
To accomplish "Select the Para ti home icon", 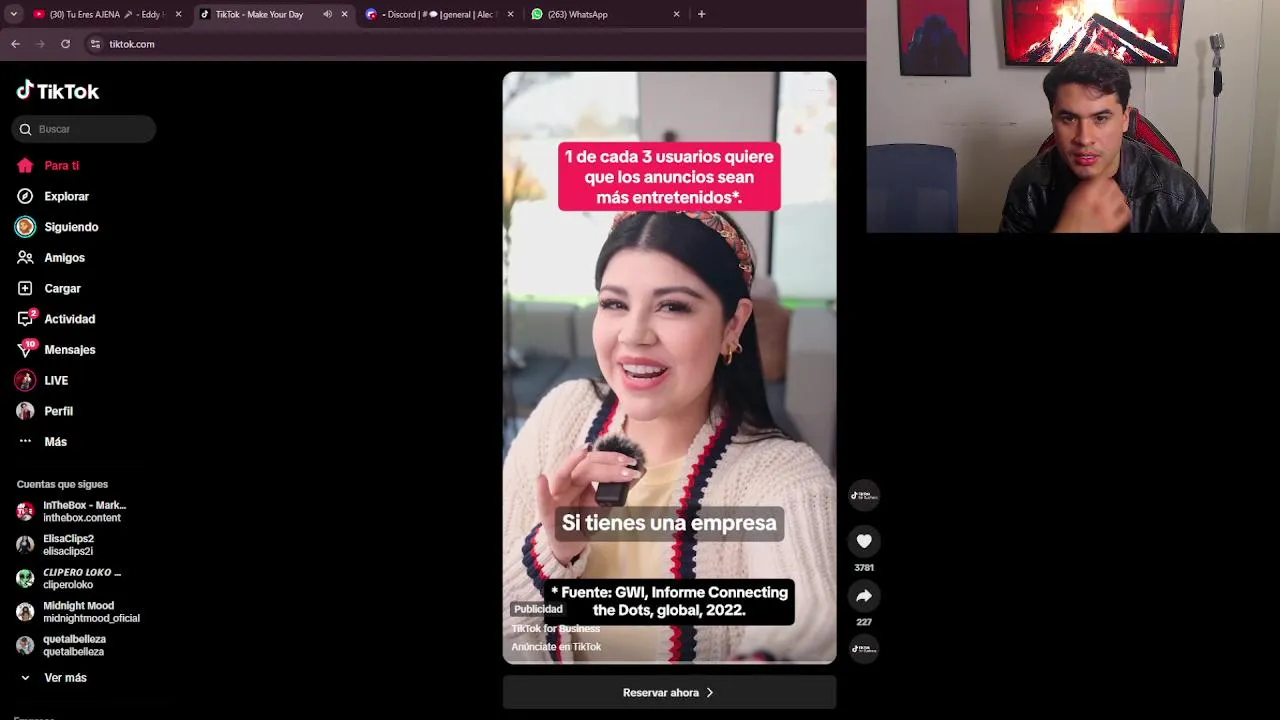I will pos(25,166).
